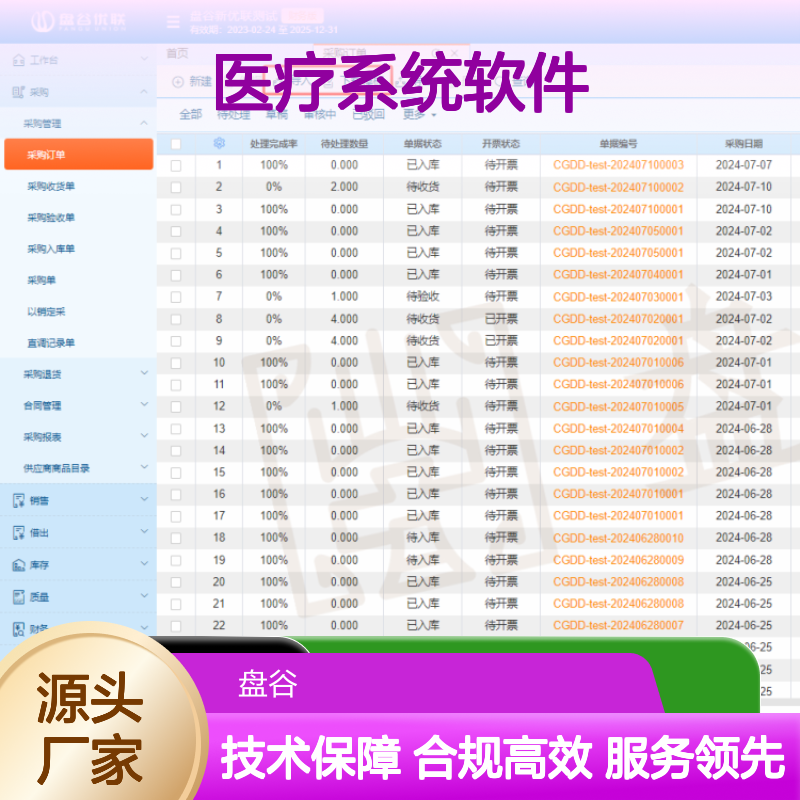Click the 盘谷优联 logo
The image size is (800, 800).
(78, 21)
